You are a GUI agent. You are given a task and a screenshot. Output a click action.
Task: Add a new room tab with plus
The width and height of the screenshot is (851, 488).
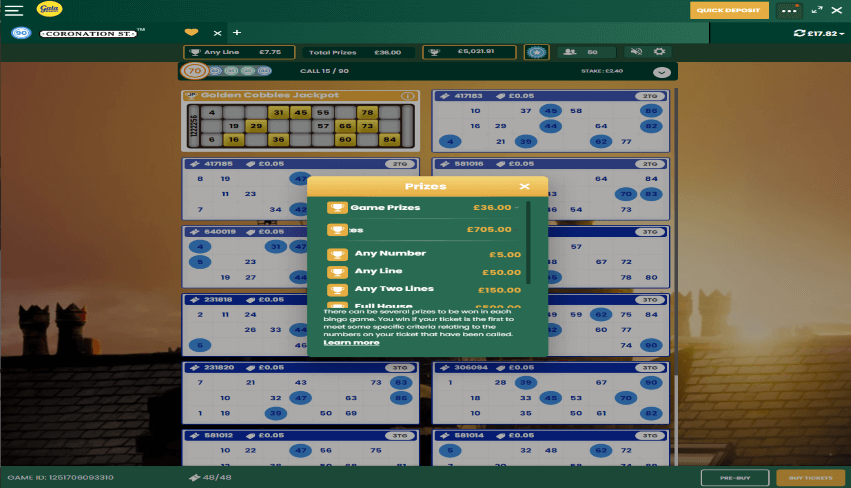click(237, 33)
